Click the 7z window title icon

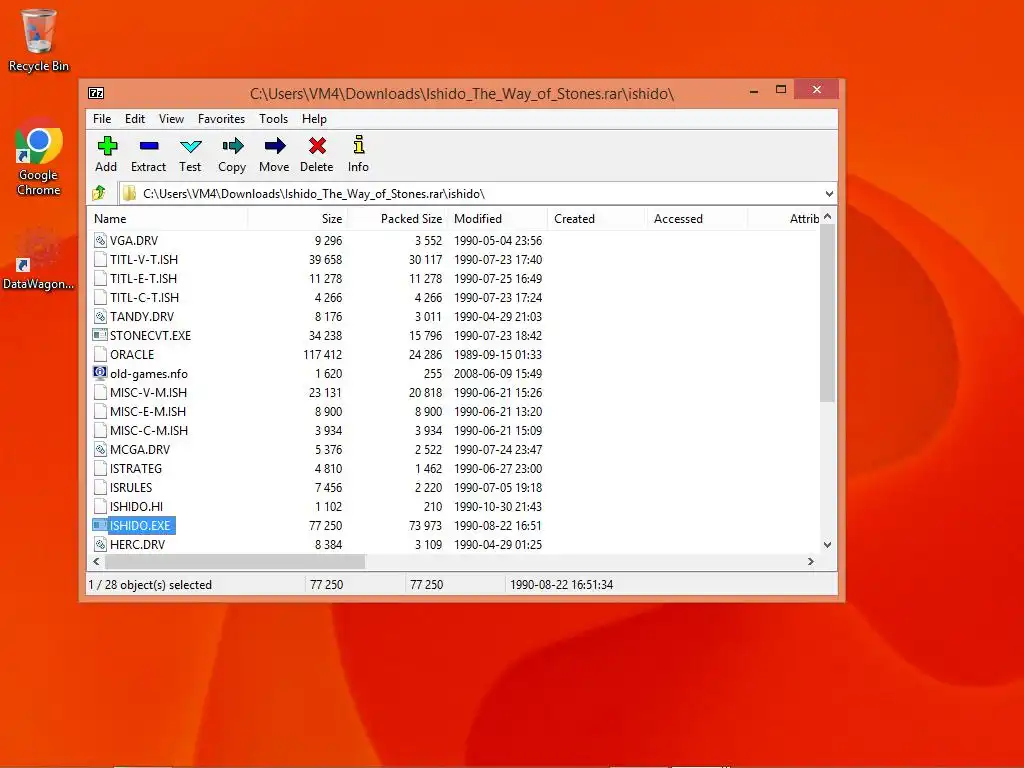click(x=96, y=93)
